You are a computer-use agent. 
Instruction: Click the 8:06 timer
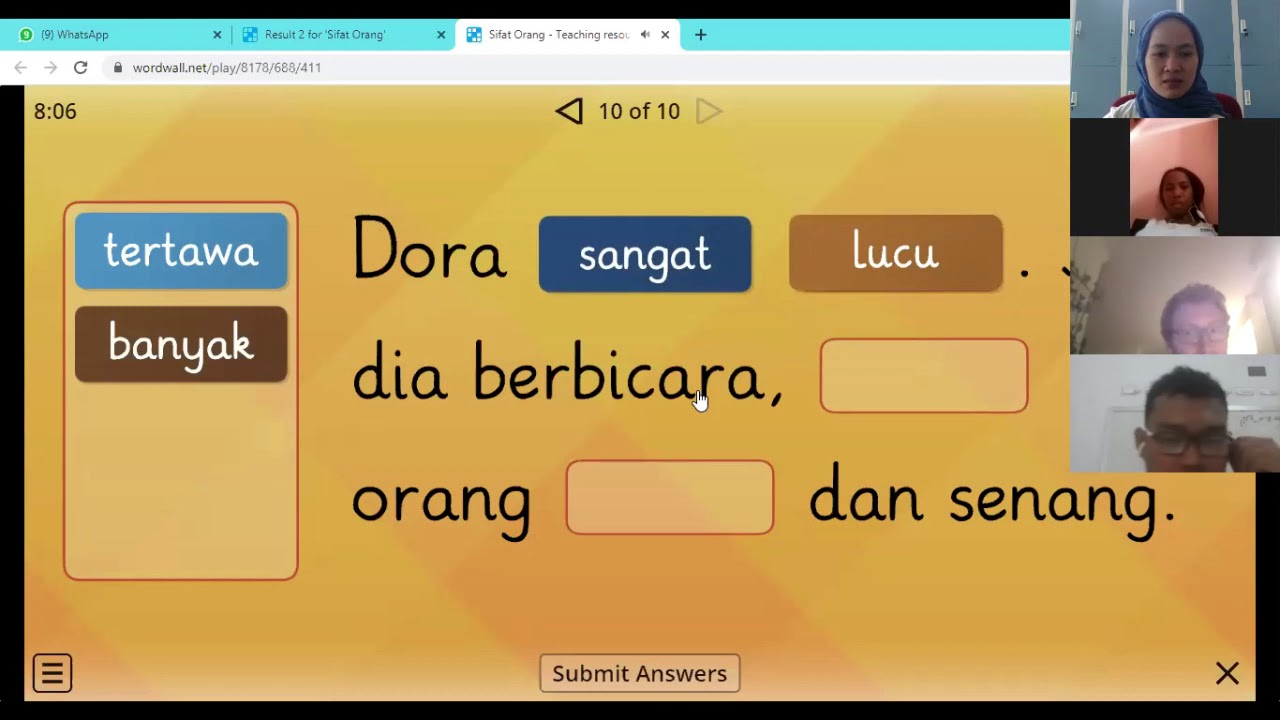tap(55, 111)
